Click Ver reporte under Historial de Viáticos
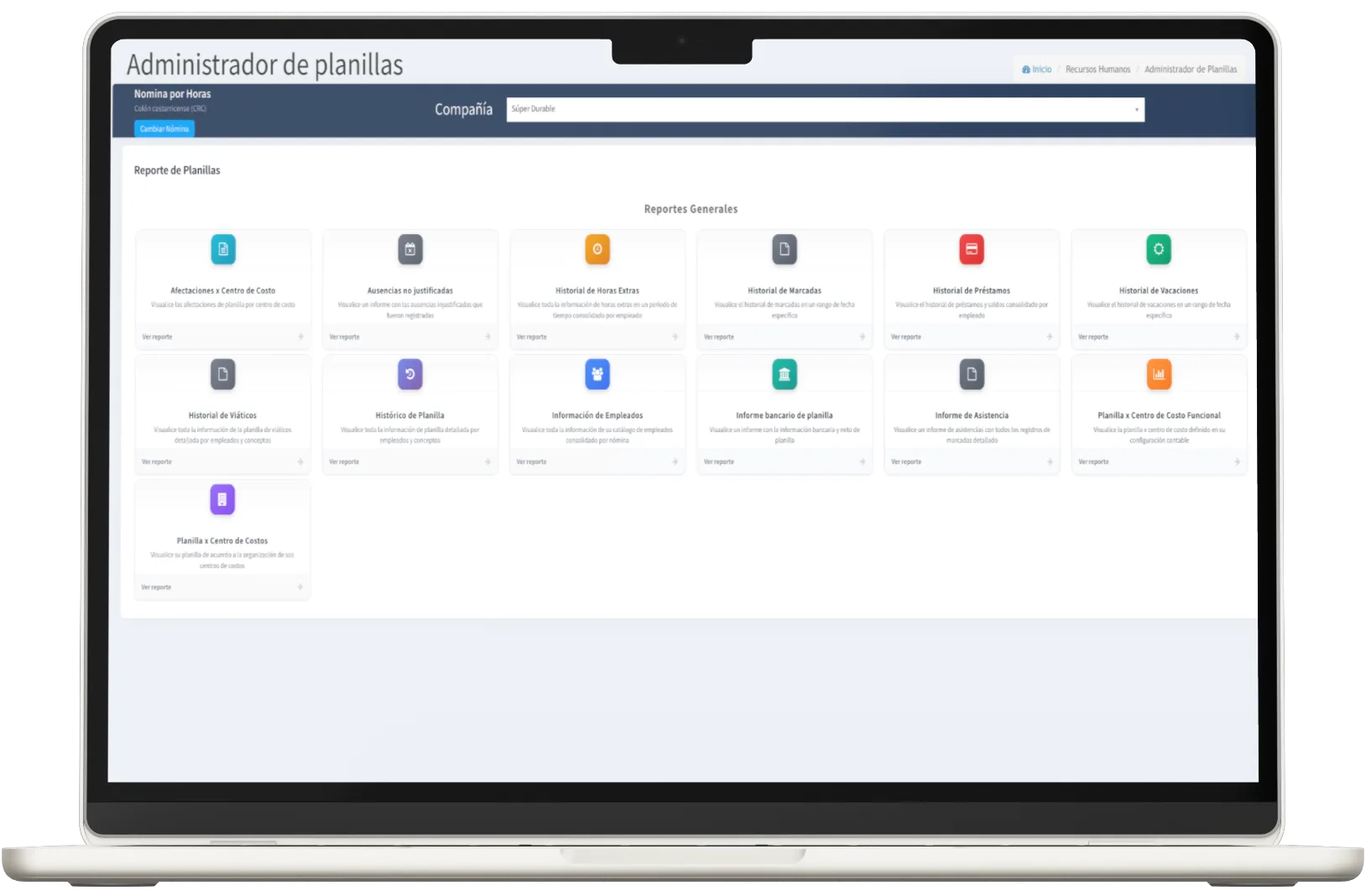 (157, 462)
